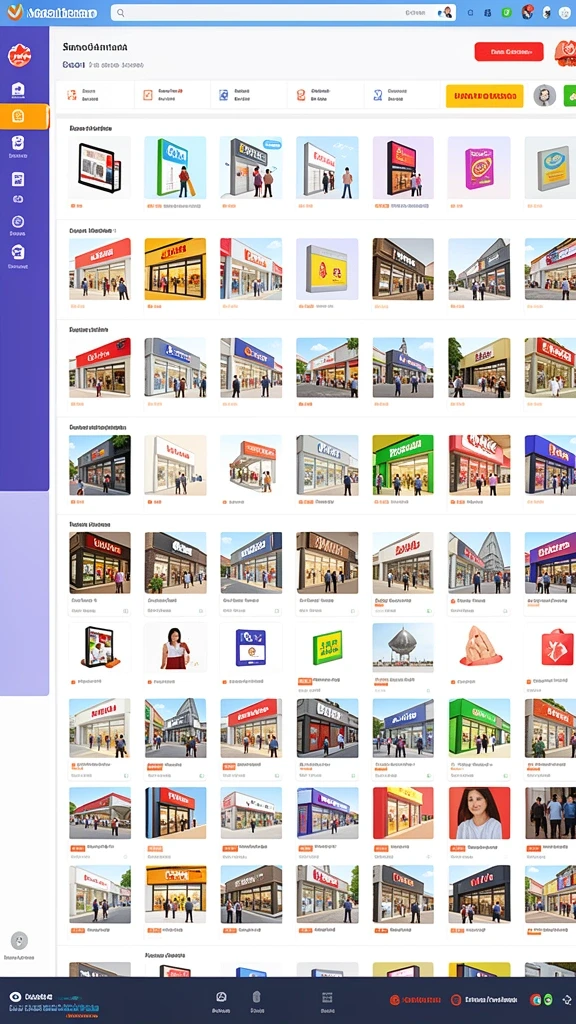Click the search magnifier icon in the top bar
576x1024 pixels.
[120, 12]
